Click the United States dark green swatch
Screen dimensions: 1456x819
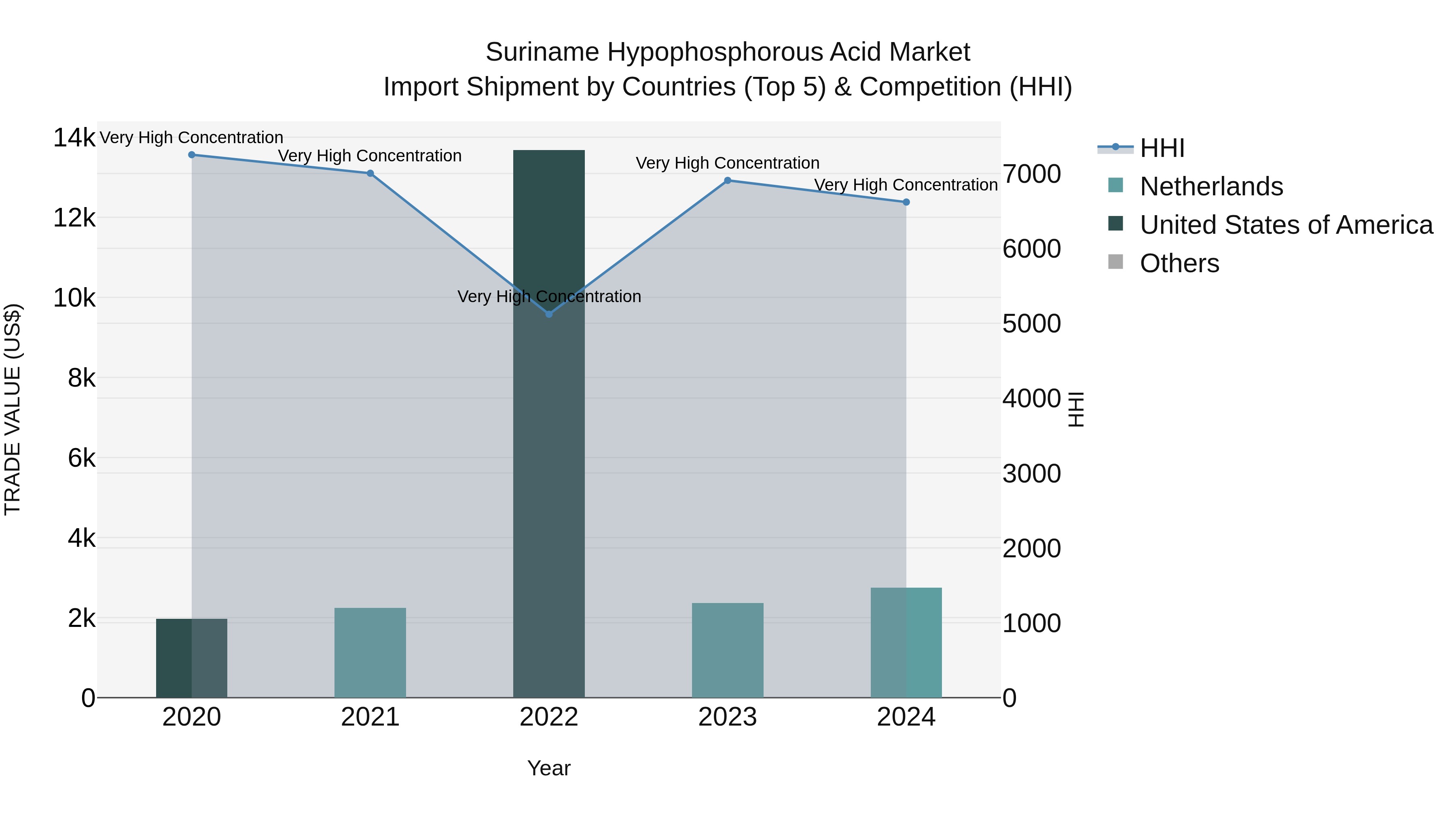[x=1116, y=224]
